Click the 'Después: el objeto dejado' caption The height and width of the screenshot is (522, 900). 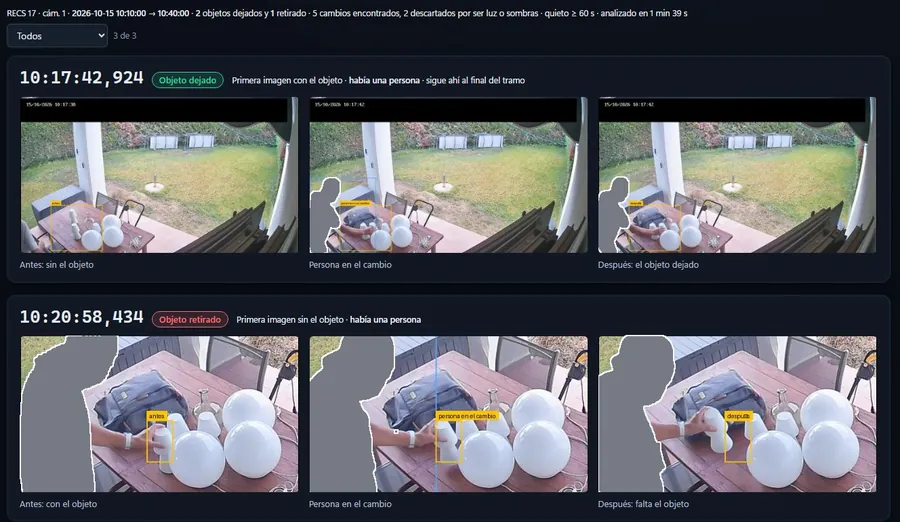(648, 265)
